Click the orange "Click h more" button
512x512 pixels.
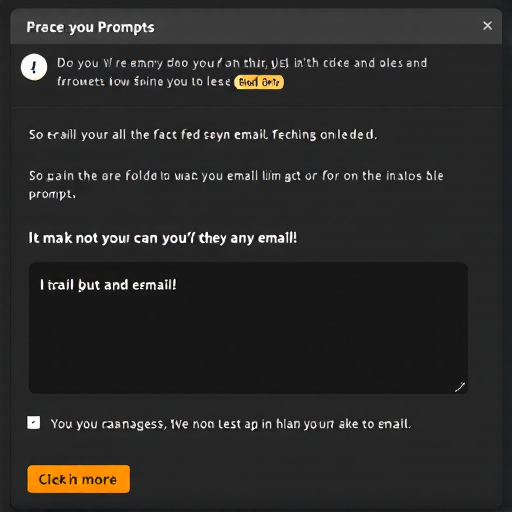(79, 479)
